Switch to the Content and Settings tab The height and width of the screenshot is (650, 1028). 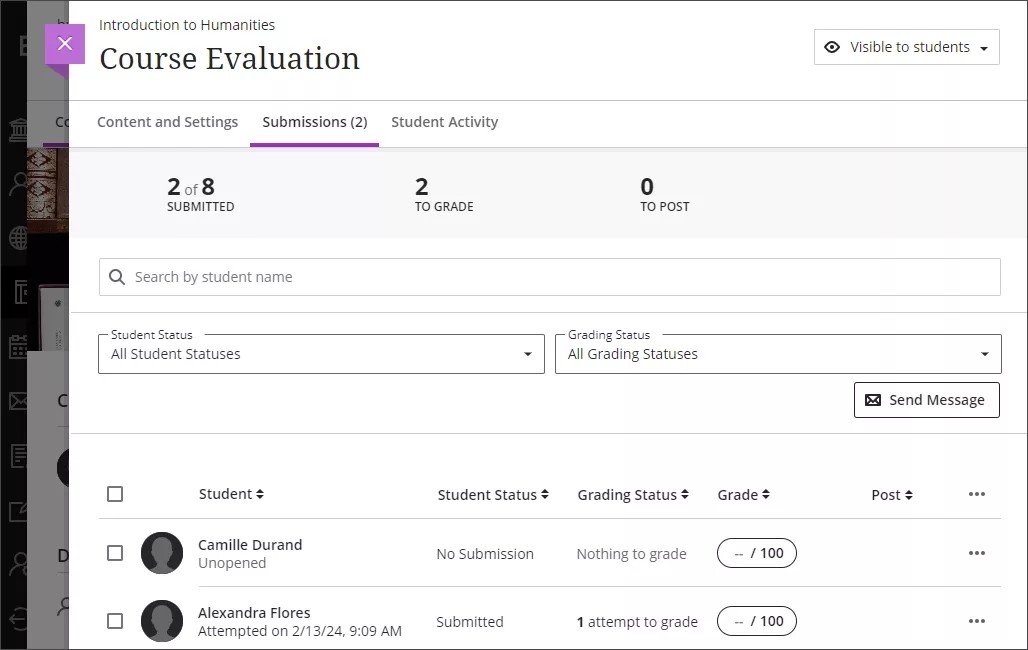click(167, 122)
